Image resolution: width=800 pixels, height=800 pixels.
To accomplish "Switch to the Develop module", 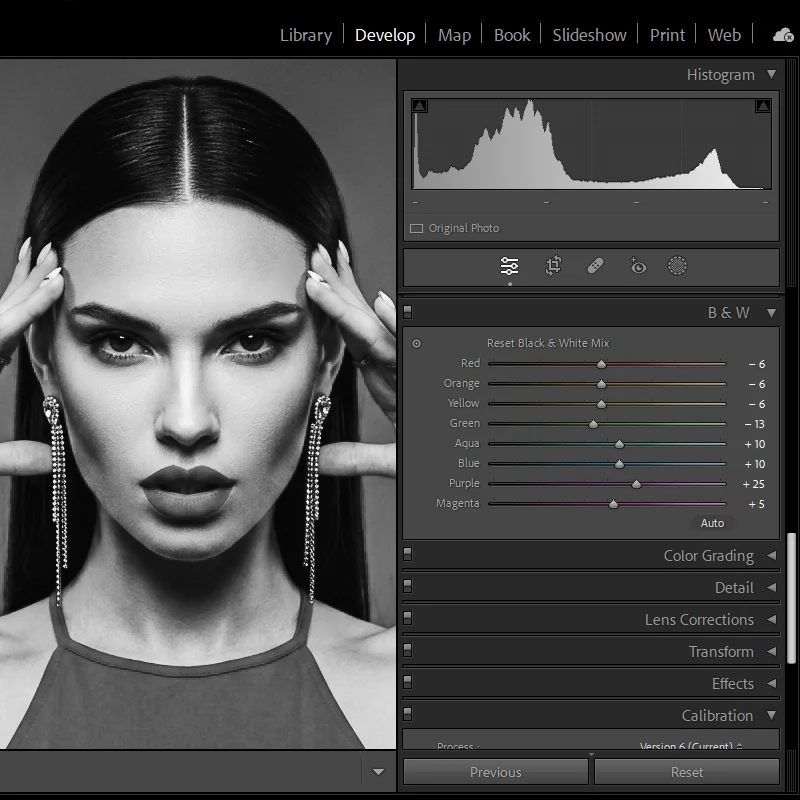I will (x=385, y=35).
